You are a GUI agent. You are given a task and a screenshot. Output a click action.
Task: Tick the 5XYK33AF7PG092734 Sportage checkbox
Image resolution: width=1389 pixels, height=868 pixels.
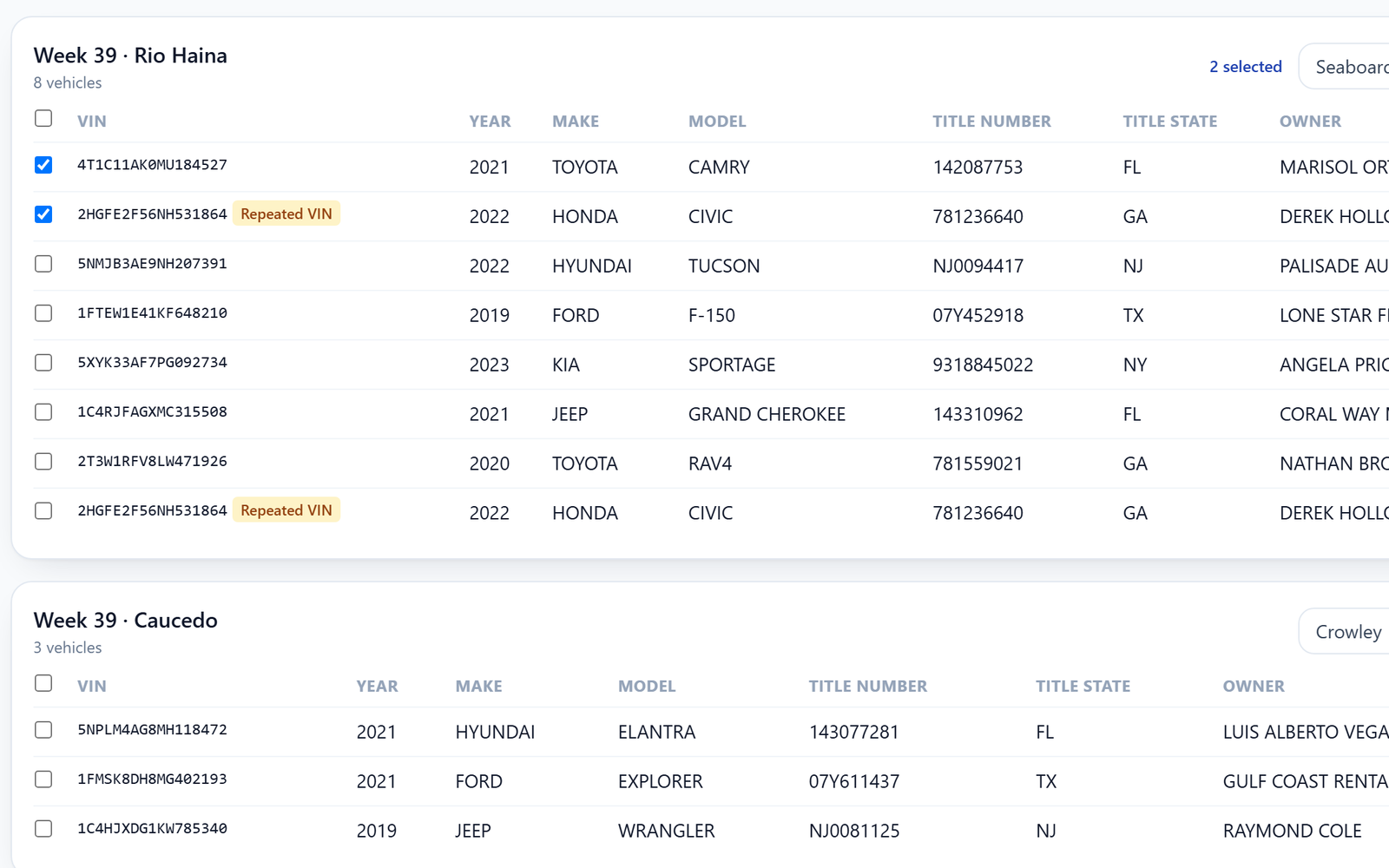click(43, 363)
